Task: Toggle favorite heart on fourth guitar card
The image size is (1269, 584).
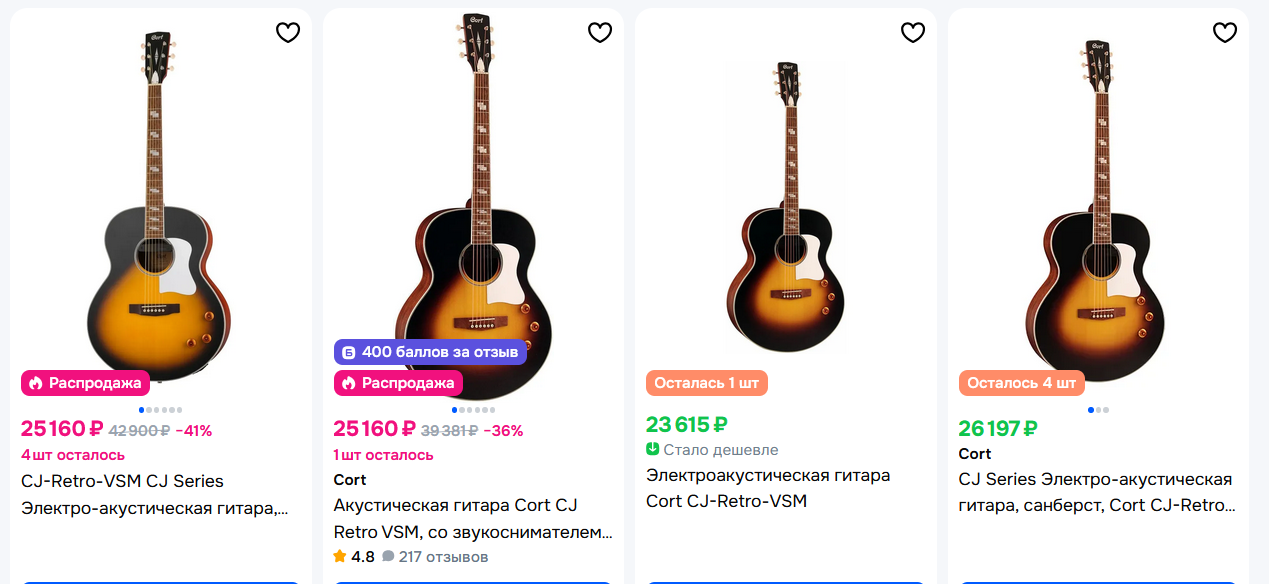Action: click(x=1225, y=33)
